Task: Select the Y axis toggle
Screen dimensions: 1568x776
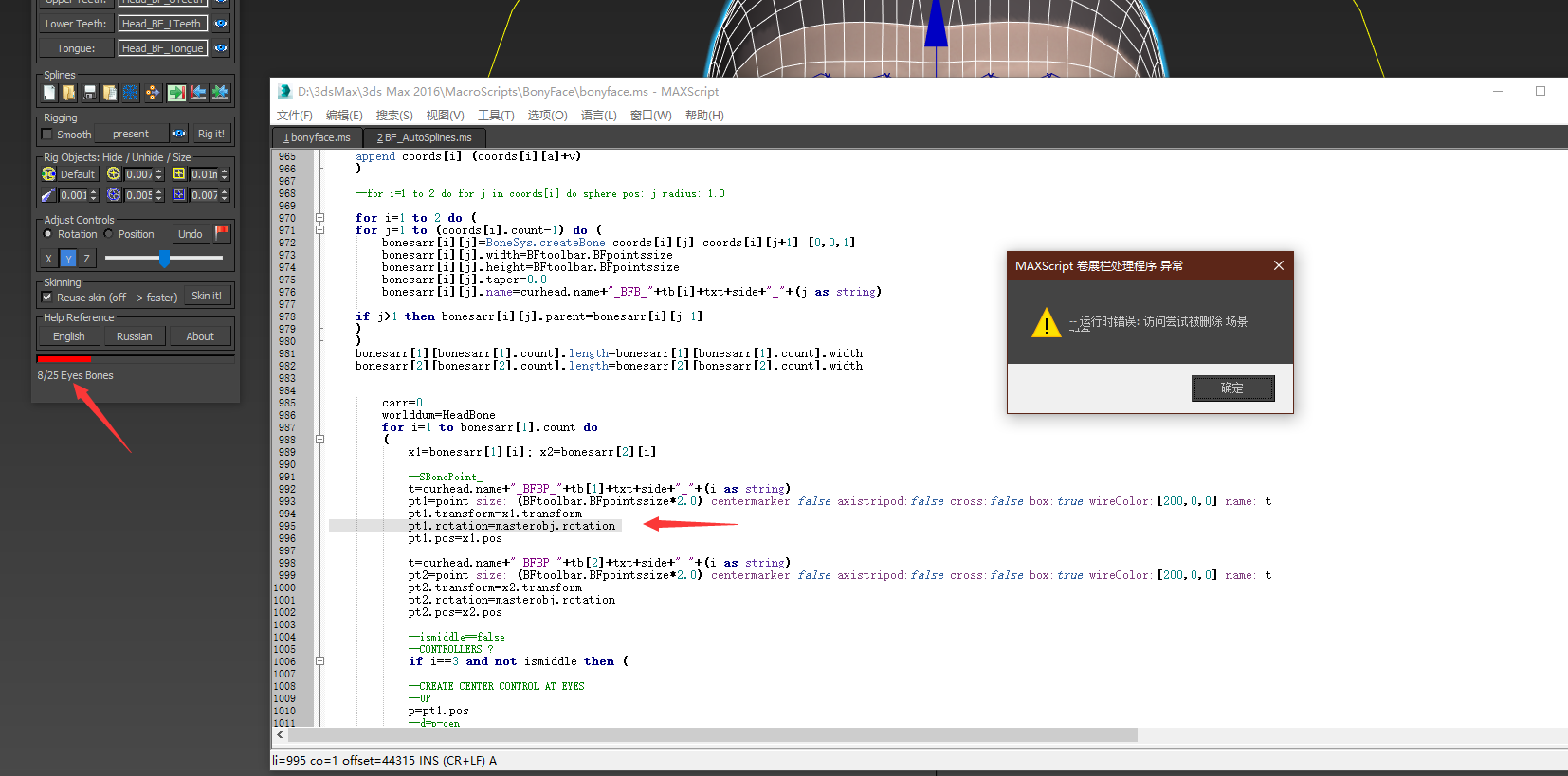Action: tap(68, 259)
